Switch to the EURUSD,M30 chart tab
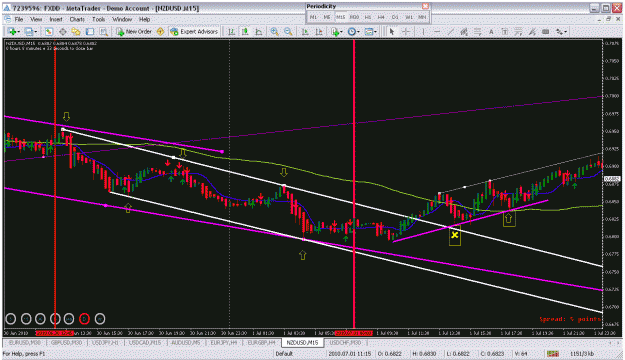625x360 pixels. point(24,342)
